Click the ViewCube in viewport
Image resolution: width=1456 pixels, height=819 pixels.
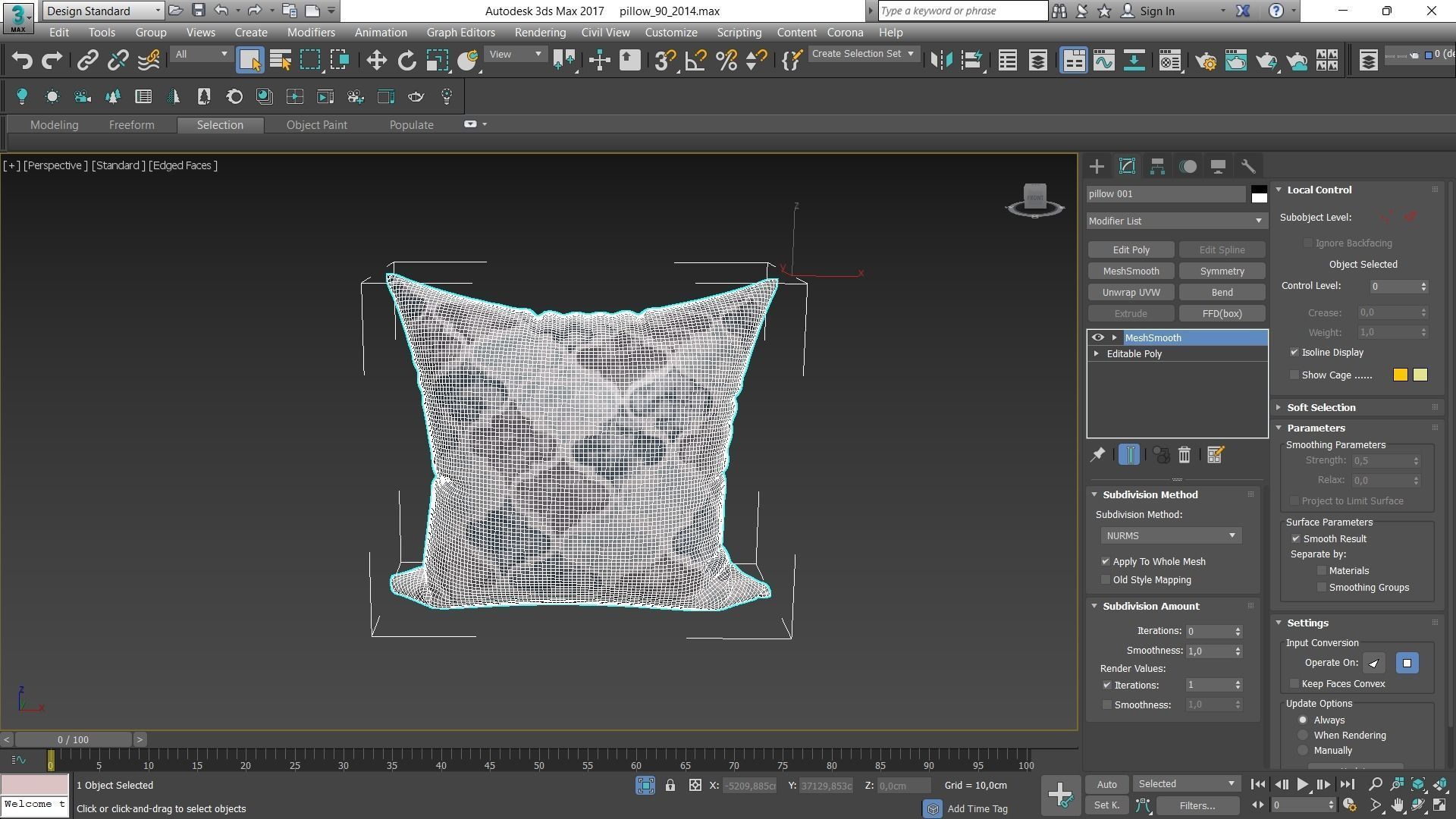click(1035, 199)
